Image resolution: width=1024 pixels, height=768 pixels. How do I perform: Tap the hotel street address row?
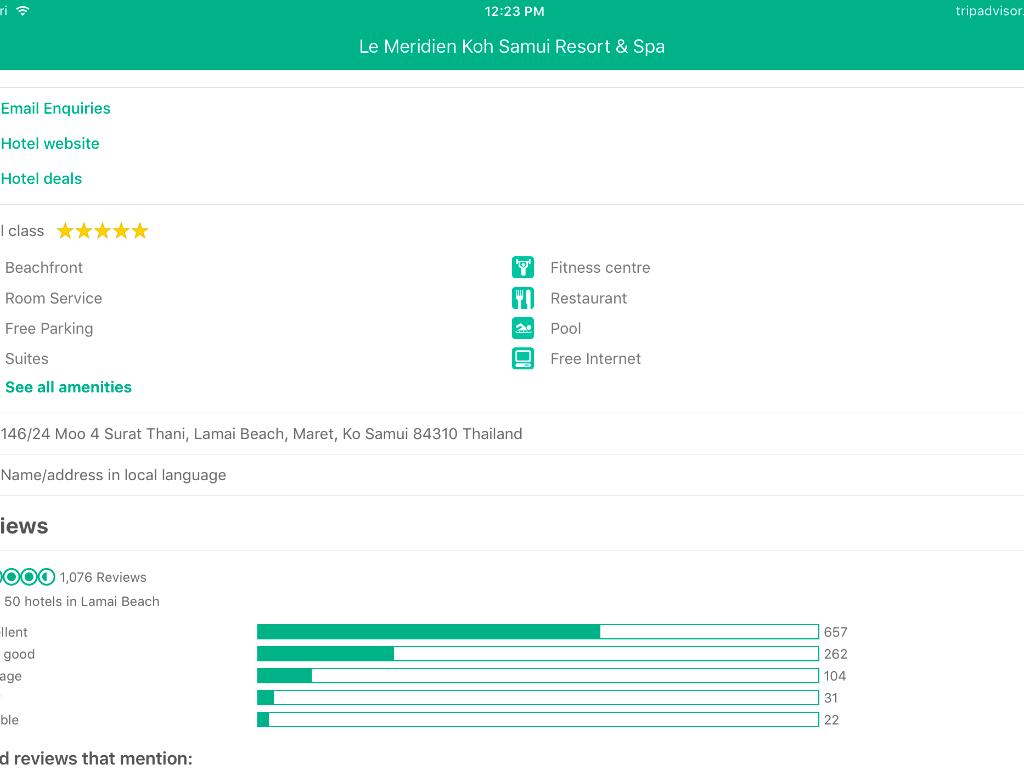pos(262,434)
